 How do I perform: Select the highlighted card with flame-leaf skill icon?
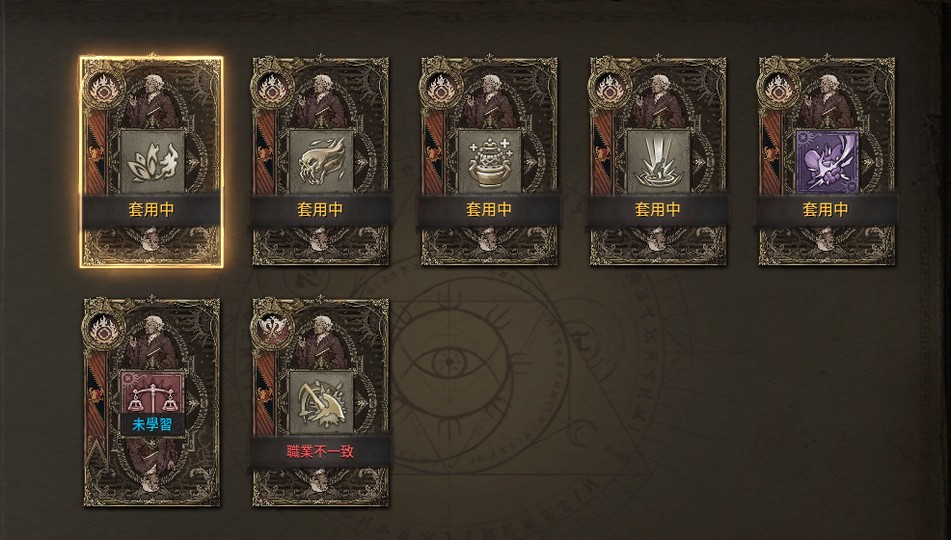tap(152, 162)
